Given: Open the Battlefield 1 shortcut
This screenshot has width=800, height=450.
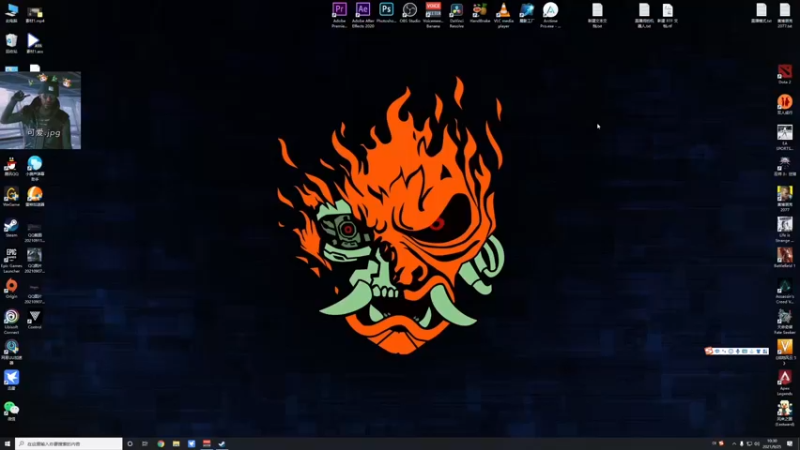Looking at the screenshot, I should [785, 258].
